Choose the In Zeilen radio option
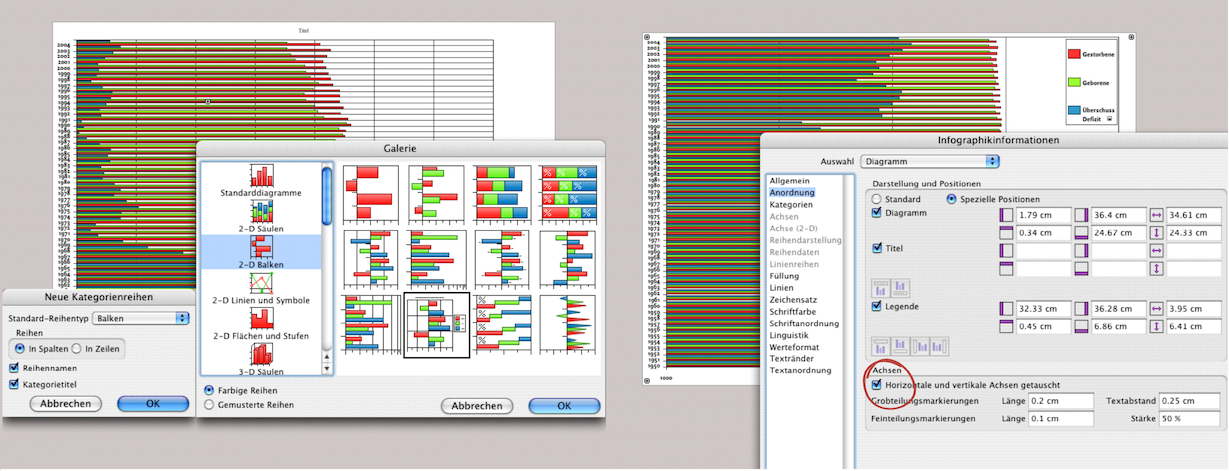 click(x=78, y=347)
